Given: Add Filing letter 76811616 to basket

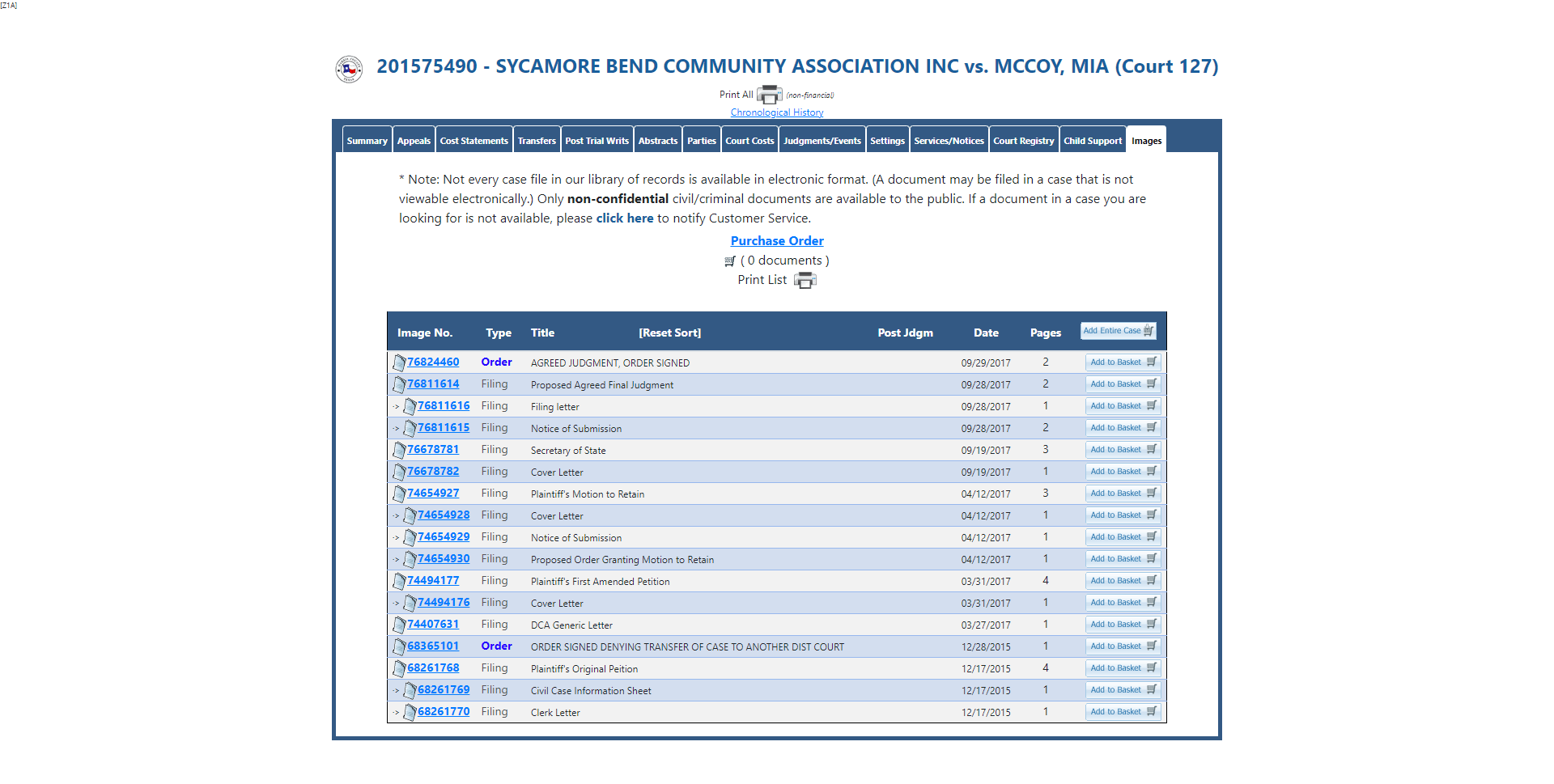Looking at the screenshot, I should point(1123,406).
